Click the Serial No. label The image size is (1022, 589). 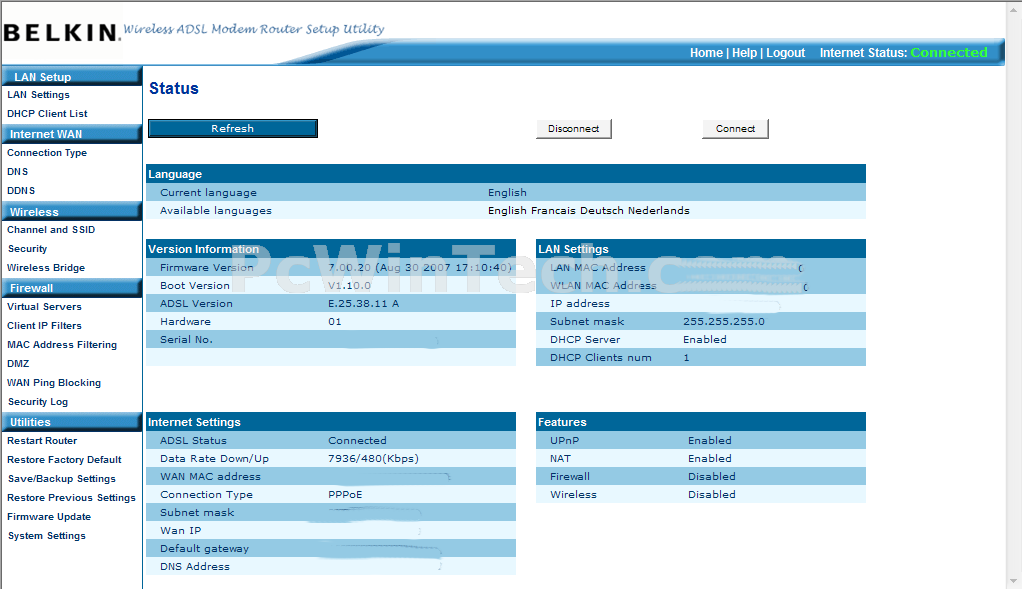click(186, 339)
